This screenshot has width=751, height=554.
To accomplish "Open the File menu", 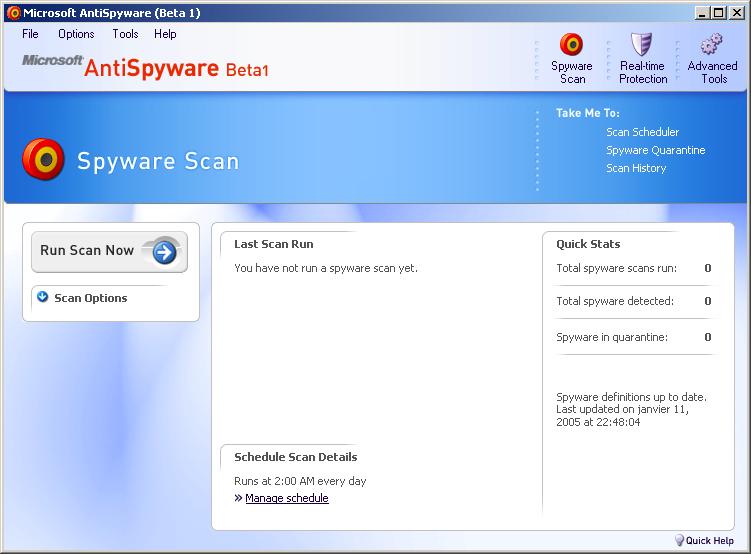I will click(x=30, y=34).
